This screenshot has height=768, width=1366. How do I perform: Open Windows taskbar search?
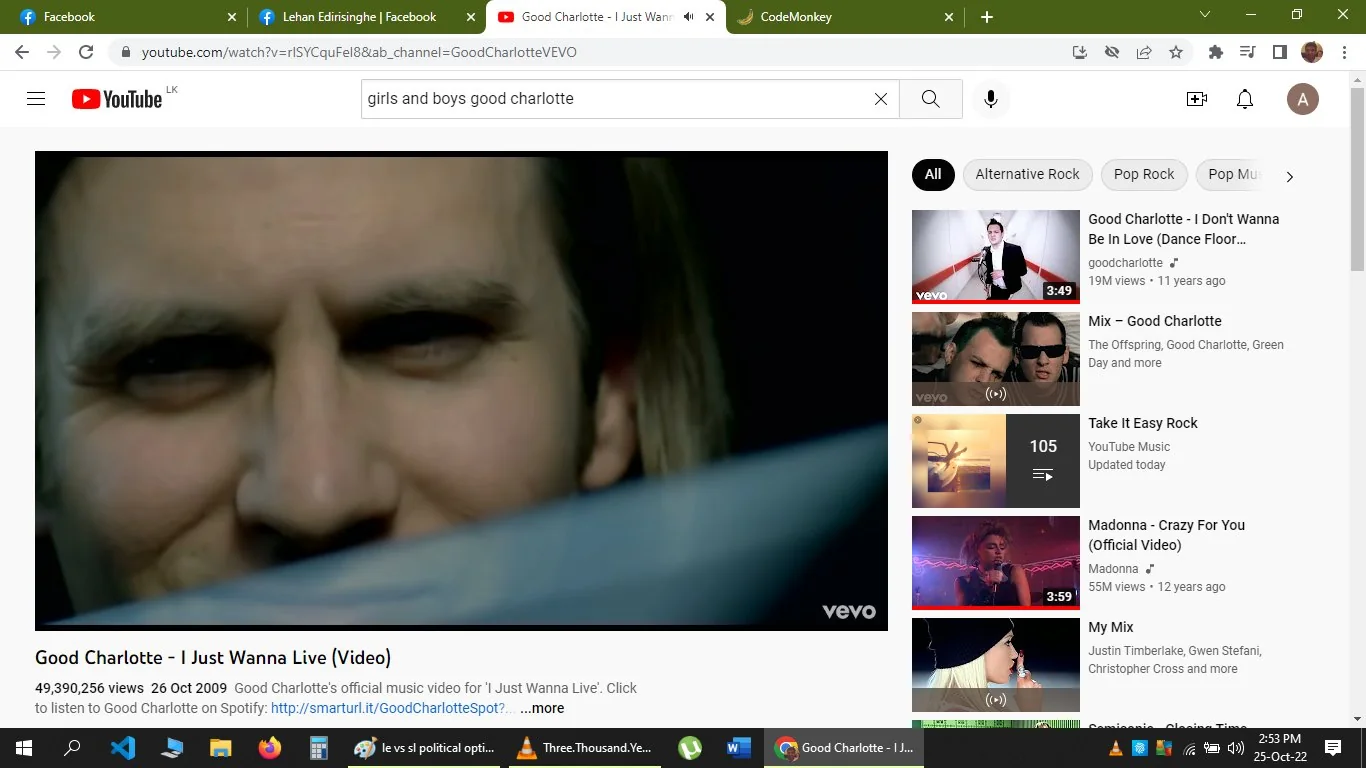(x=72, y=748)
